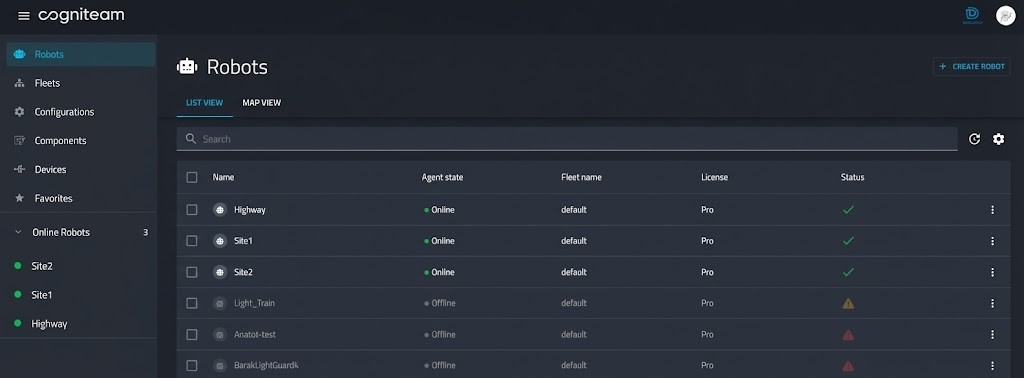This screenshot has height=378, width=1024.
Task: Click the Pro license in Highway row
Action: 707,210
